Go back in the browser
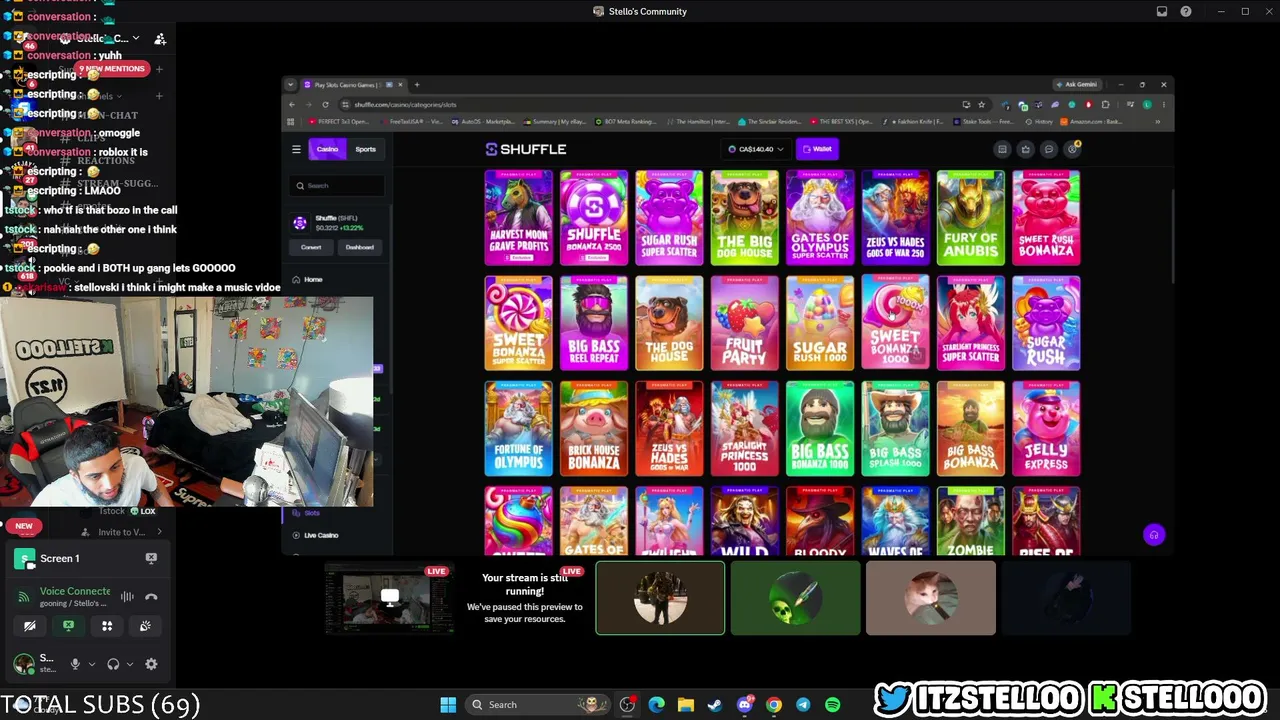Screen dimensions: 1280x720 pyautogui.click(x=292, y=104)
